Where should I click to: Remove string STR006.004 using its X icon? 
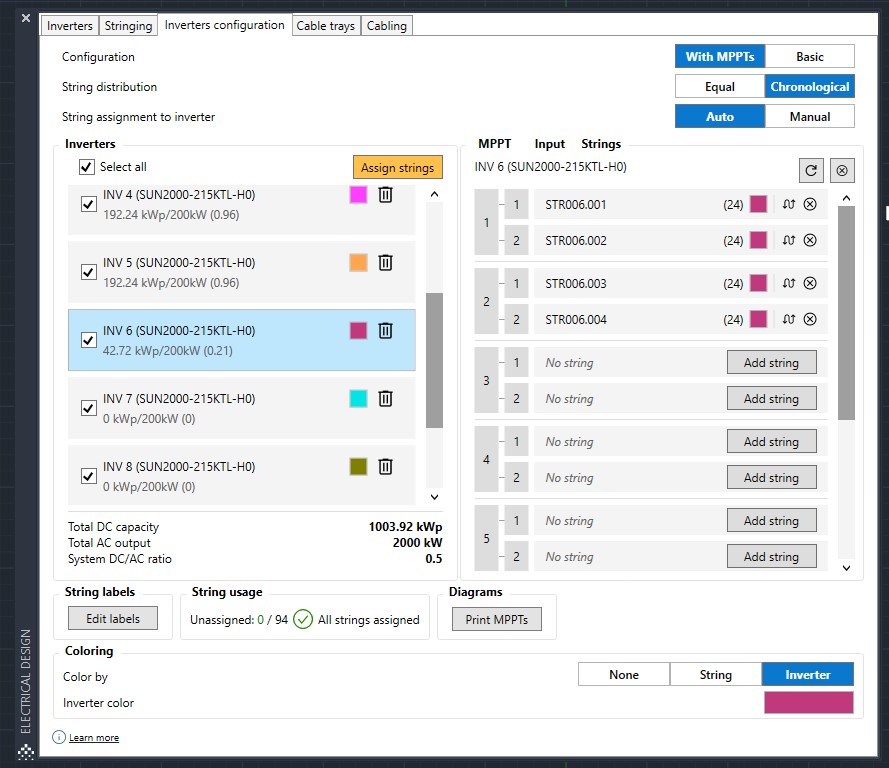point(810,320)
